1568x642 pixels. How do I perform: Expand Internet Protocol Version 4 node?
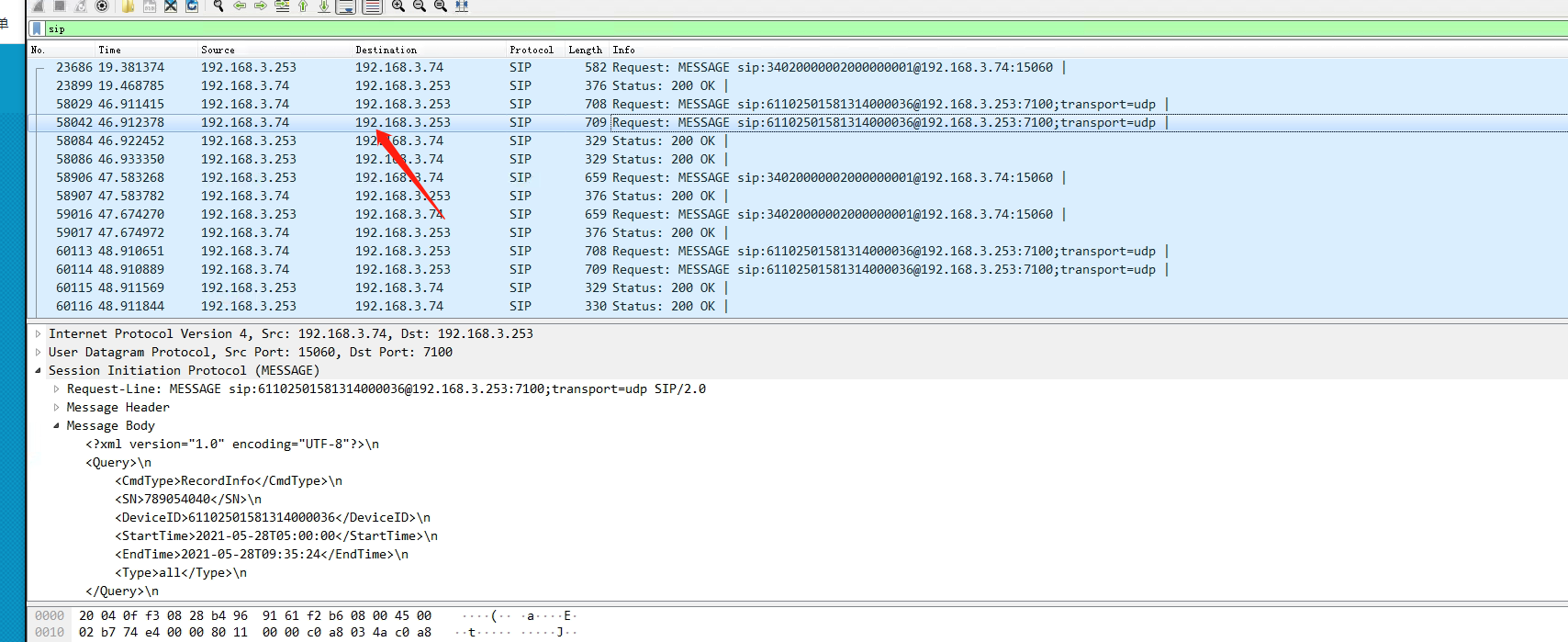(38, 333)
